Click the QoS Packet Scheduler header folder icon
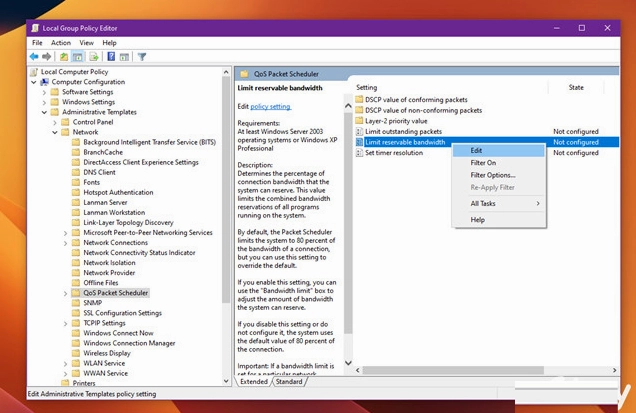Viewport: 636px width, 413px height. (244, 74)
